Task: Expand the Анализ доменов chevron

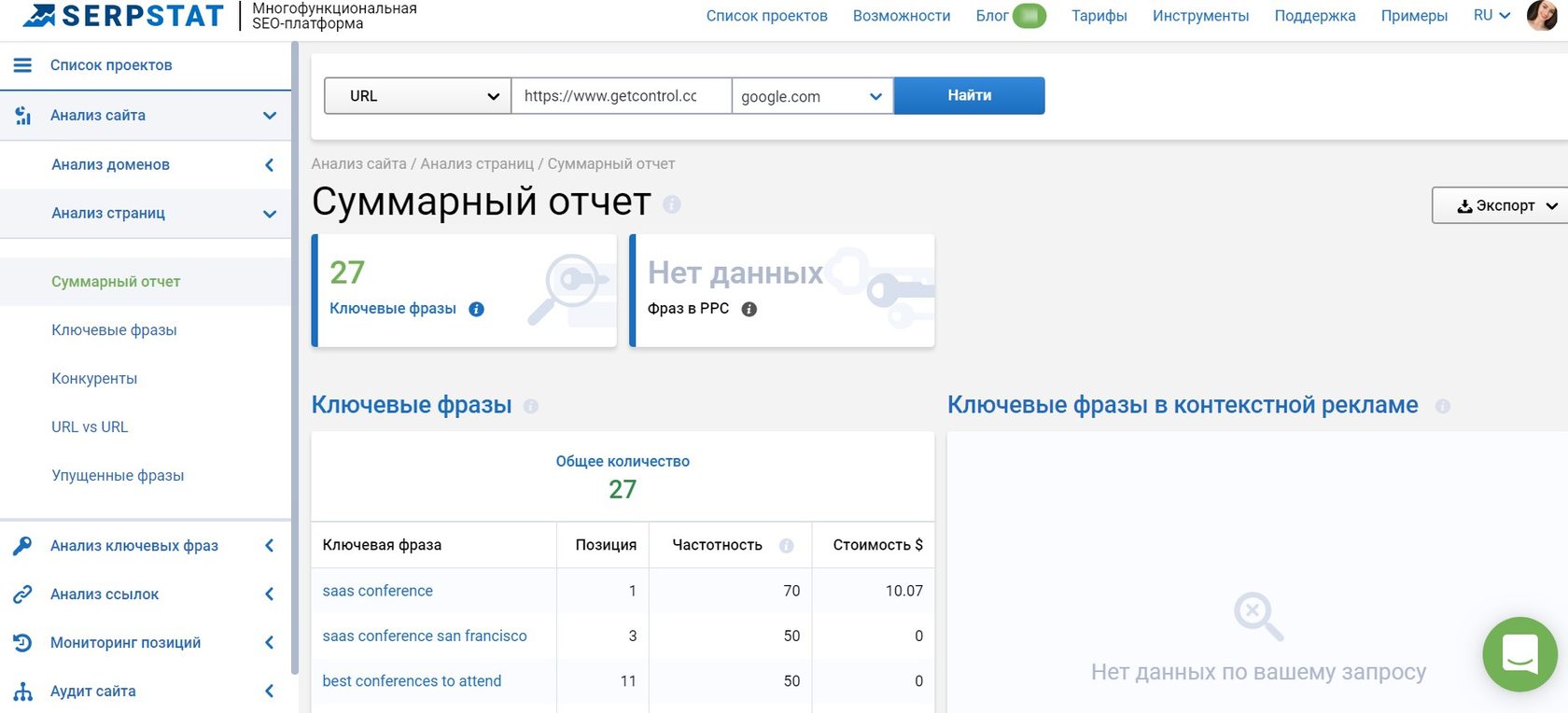Action: tap(269, 165)
